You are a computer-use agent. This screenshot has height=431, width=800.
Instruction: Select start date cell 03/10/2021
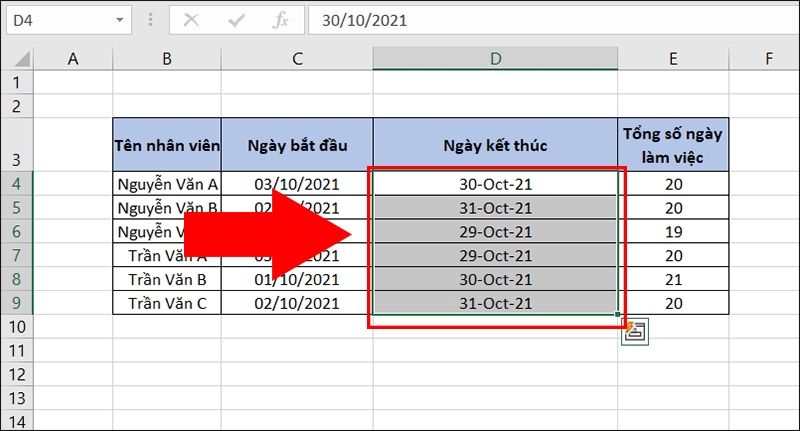[297, 184]
